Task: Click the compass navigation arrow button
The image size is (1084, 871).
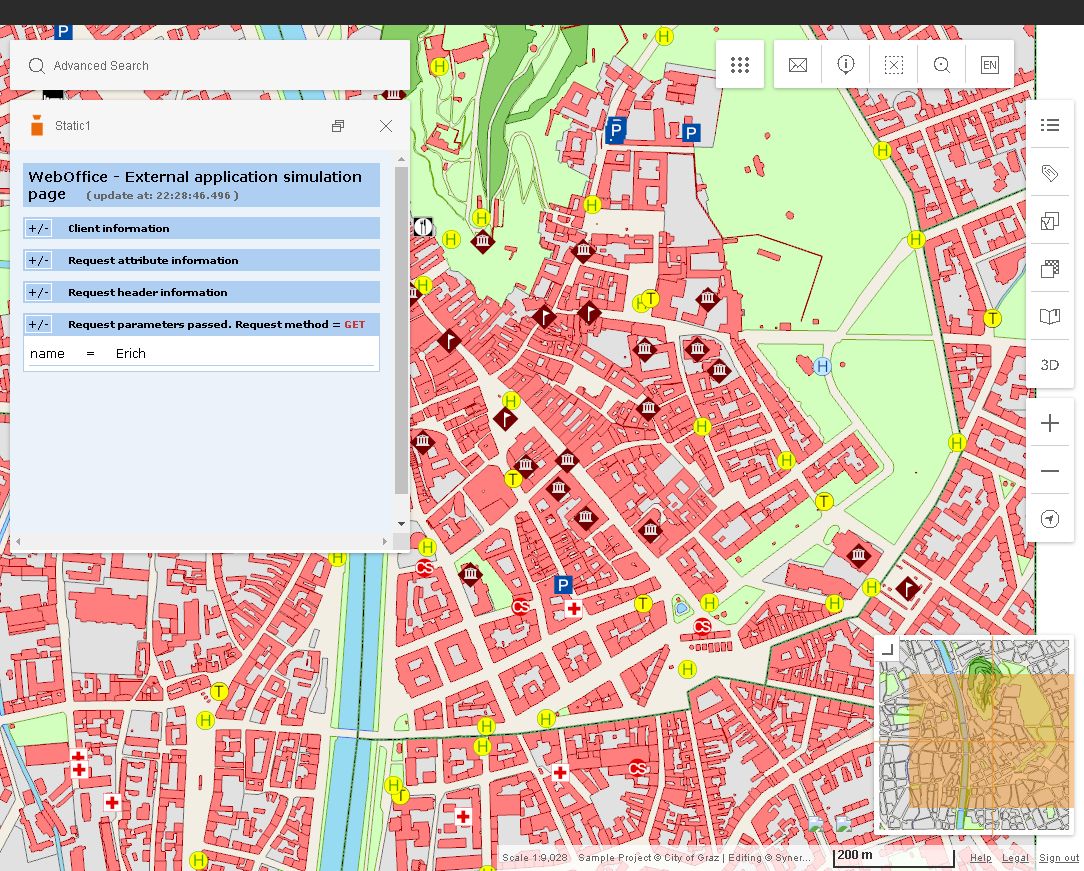Action: point(1049,519)
